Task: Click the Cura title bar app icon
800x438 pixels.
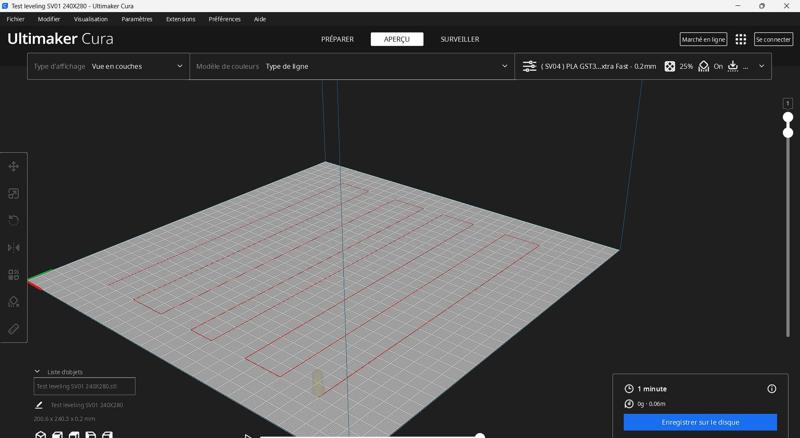Action: (x=5, y=6)
